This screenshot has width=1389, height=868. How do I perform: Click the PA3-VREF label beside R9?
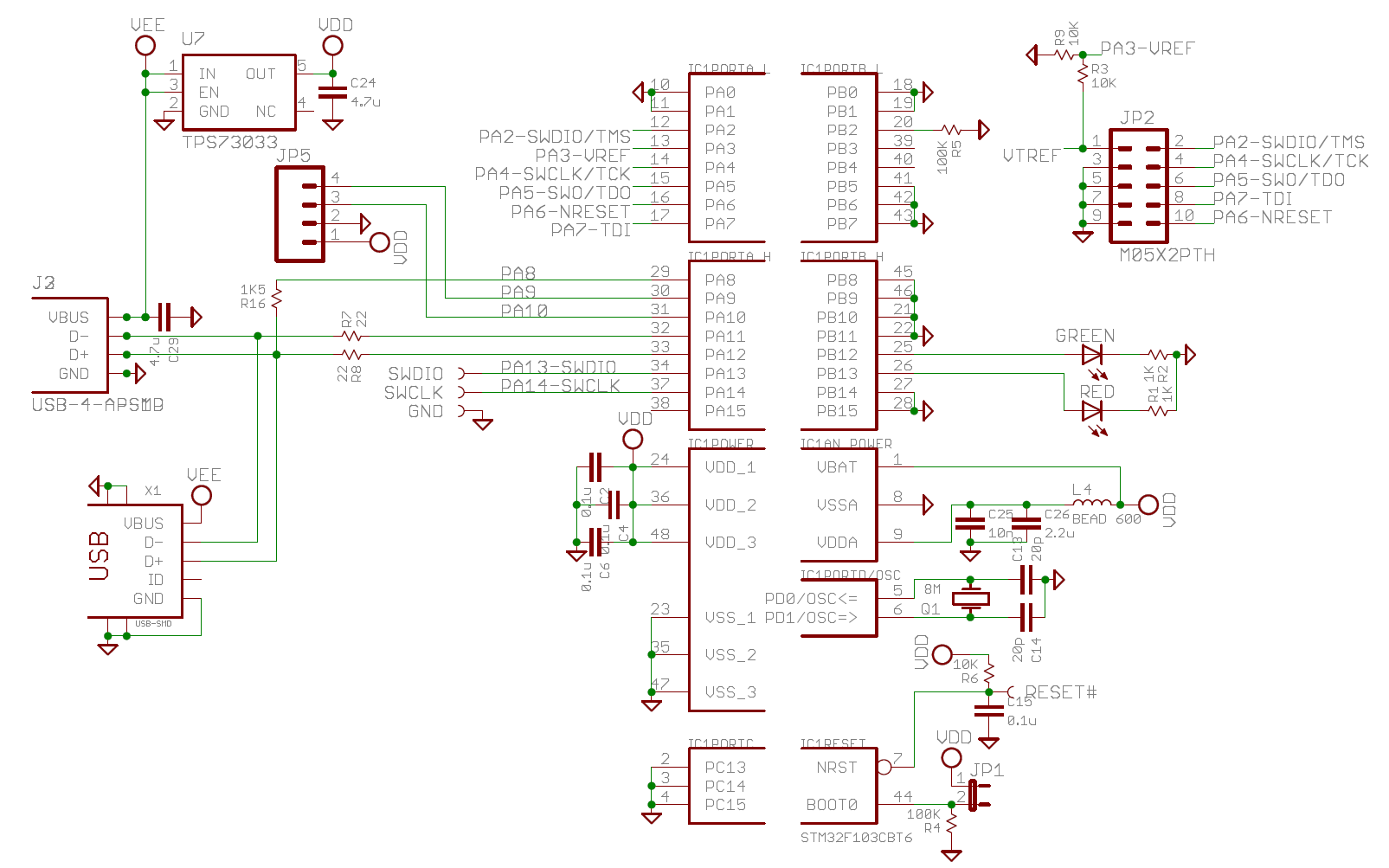coord(1148,48)
